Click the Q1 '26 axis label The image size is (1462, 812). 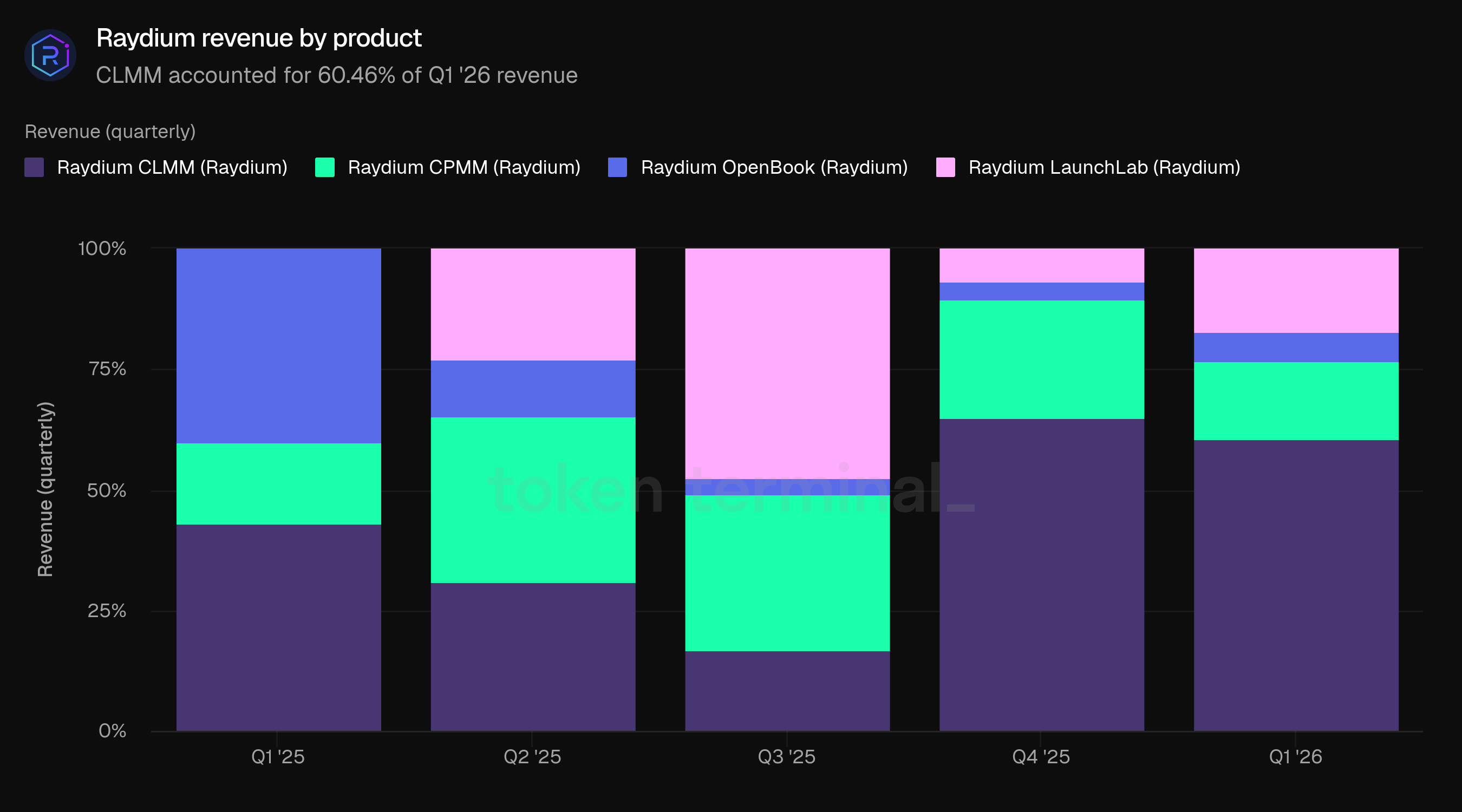click(x=1295, y=756)
